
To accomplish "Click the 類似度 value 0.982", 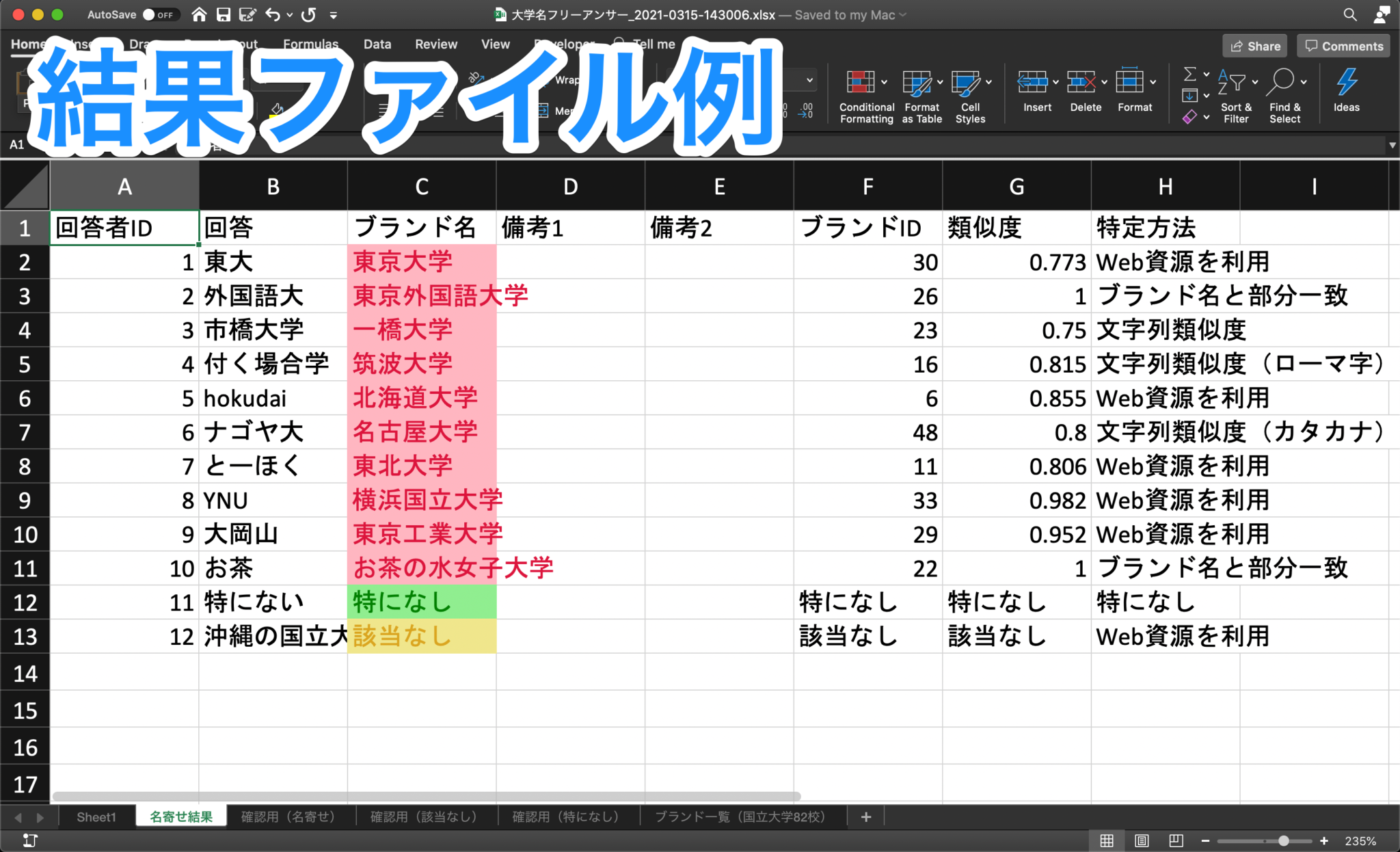I will click(x=1017, y=501).
